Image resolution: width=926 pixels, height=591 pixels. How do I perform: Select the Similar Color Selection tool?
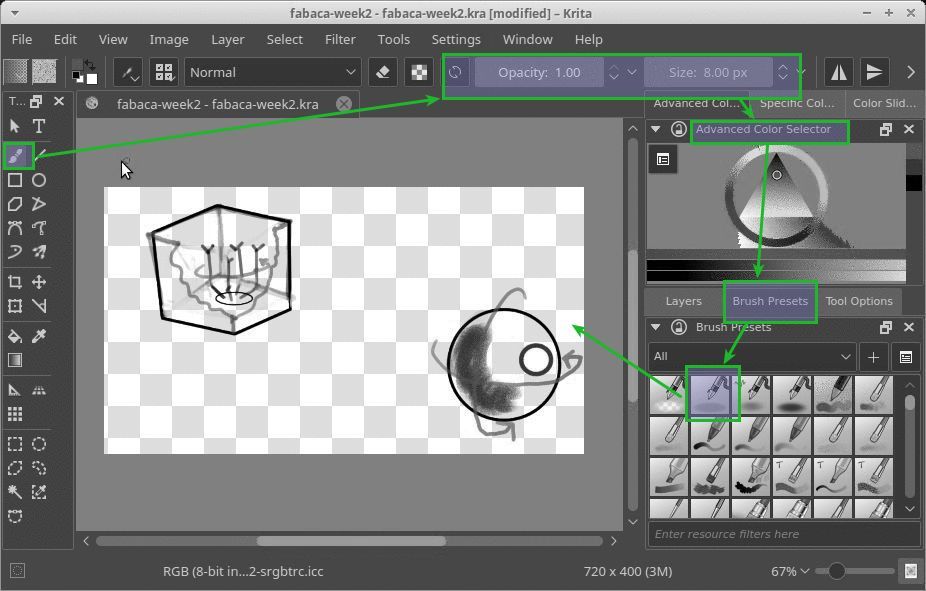click(x=39, y=492)
